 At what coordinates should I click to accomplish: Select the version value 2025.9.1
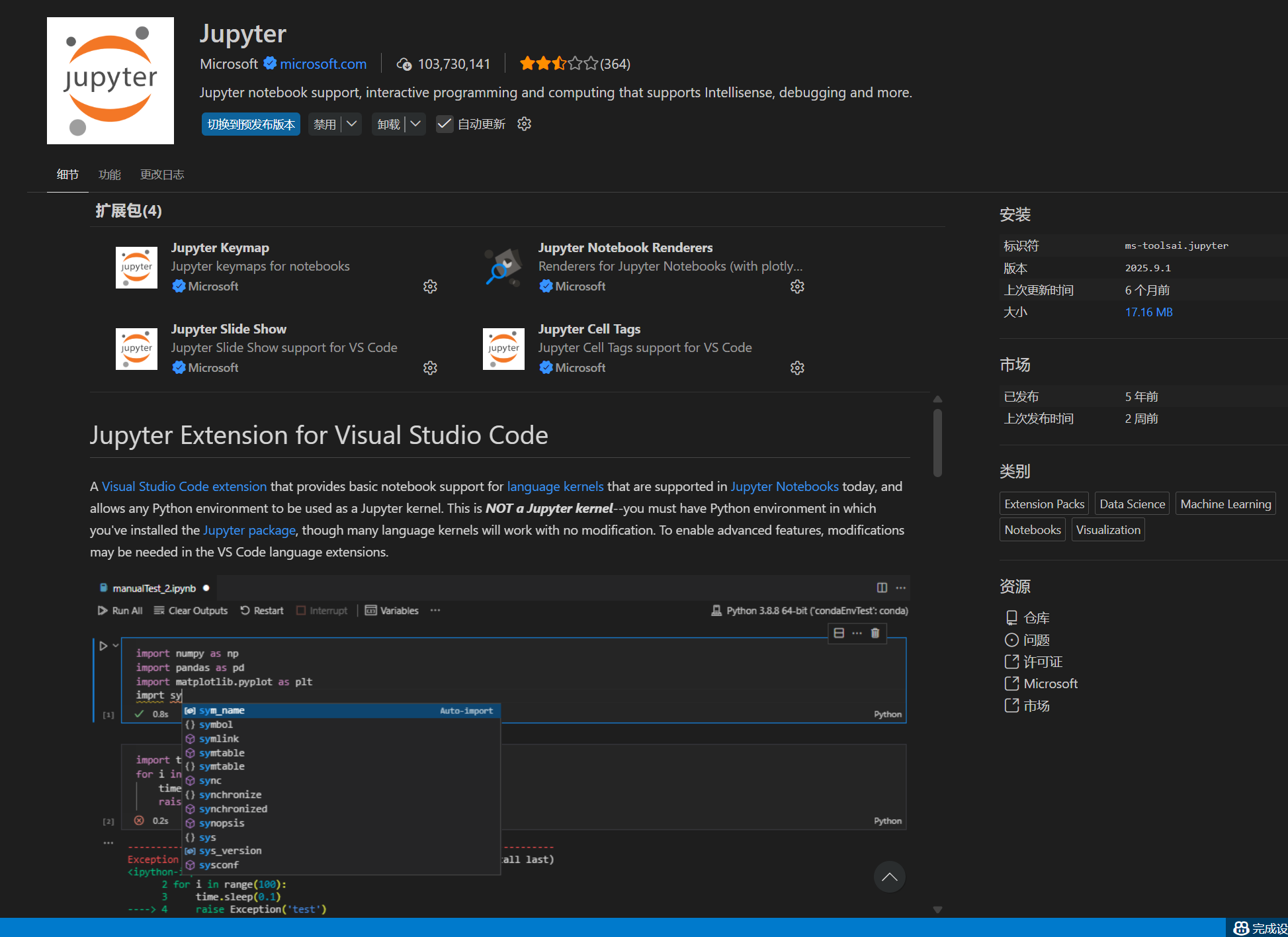pyautogui.click(x=1148, y=268)
